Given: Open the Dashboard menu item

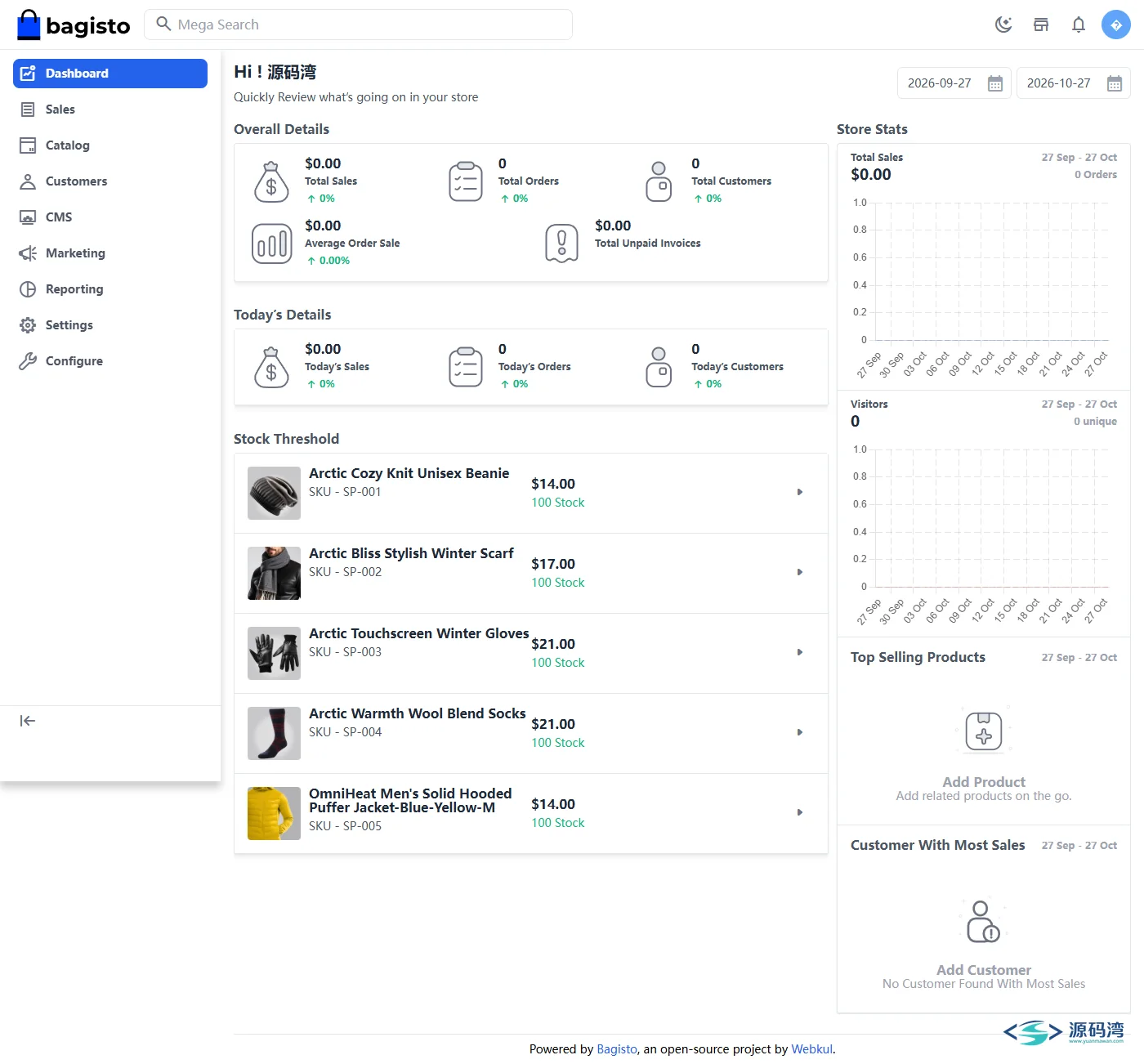Looking at the screenshot, I should (x=110, y=74).
